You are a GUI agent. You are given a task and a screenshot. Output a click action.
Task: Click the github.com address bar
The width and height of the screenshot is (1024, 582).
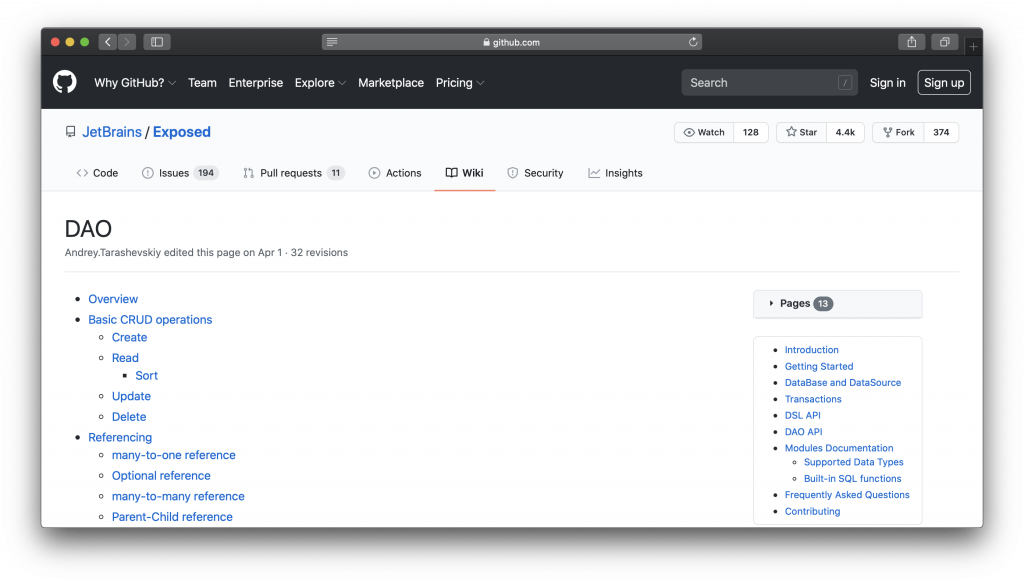tap(512, 42)
